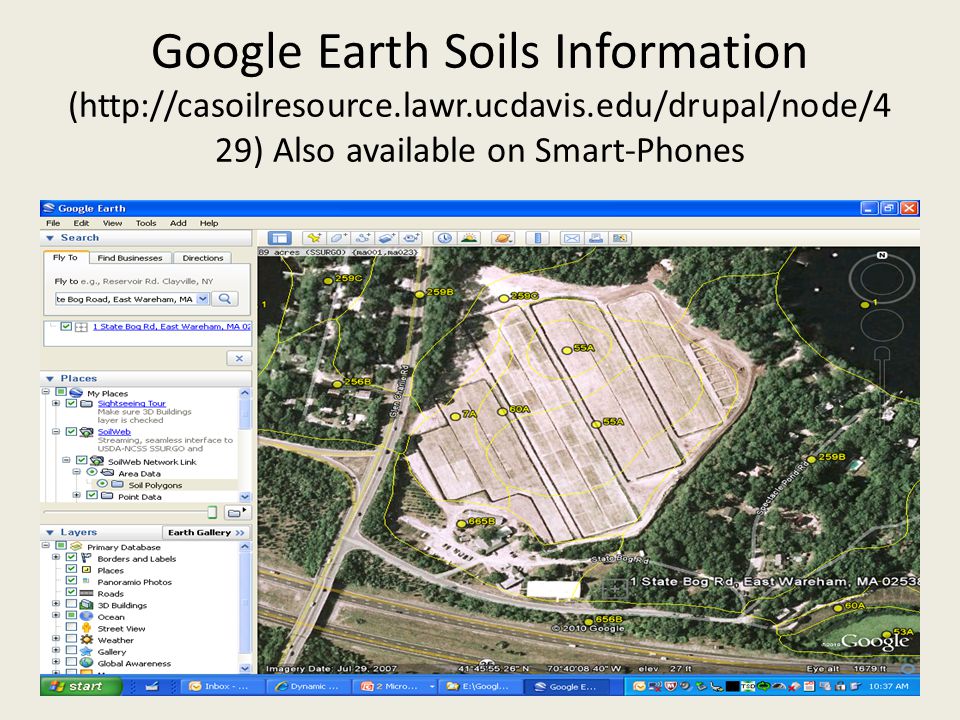The width and height of the screenshot is (960, 720).
Task: Expand the Sightseeing Tour tree node
Action: tap(56, 403)
